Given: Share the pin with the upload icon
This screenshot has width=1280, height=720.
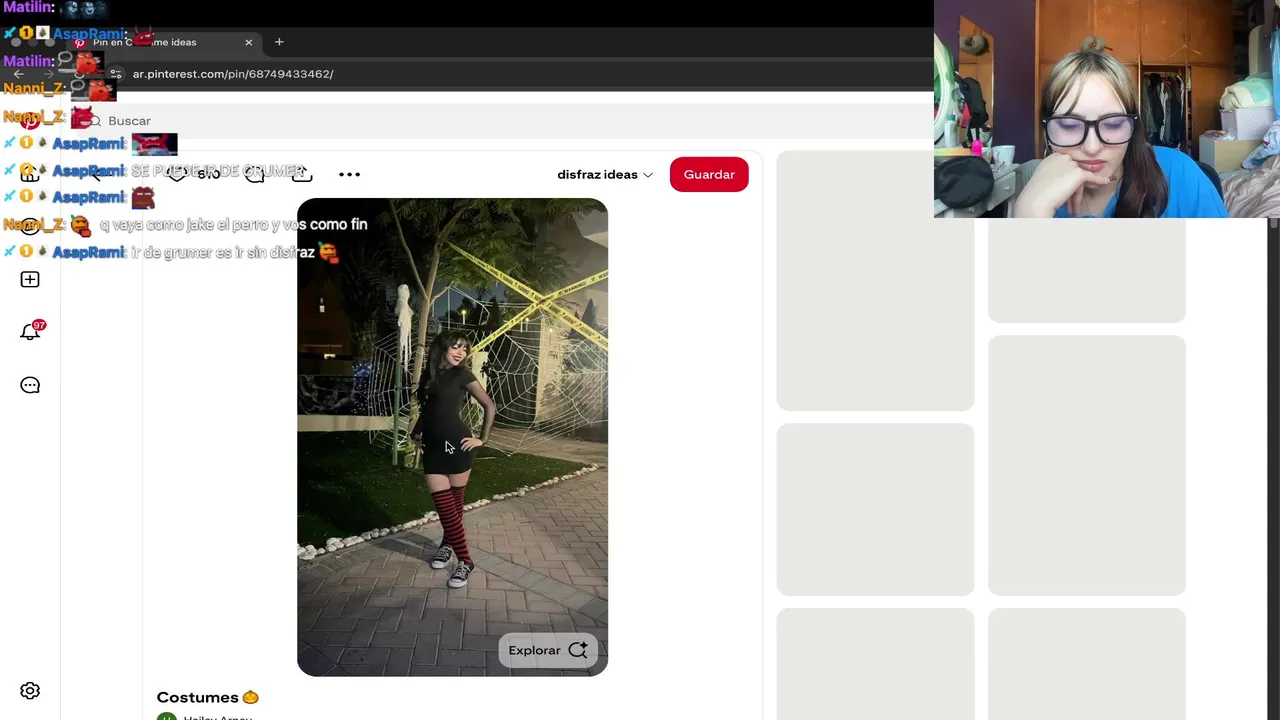Looking at the screenshot, I should 301,174.
